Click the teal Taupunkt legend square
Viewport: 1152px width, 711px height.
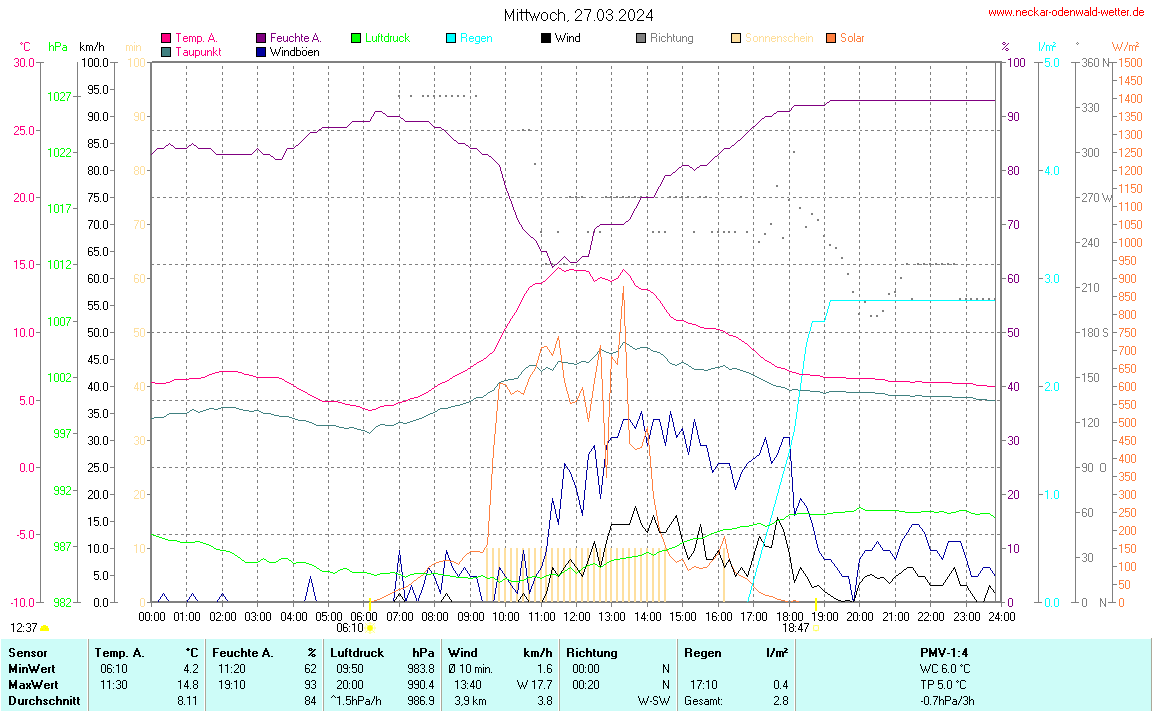click(x=166, y=52)
